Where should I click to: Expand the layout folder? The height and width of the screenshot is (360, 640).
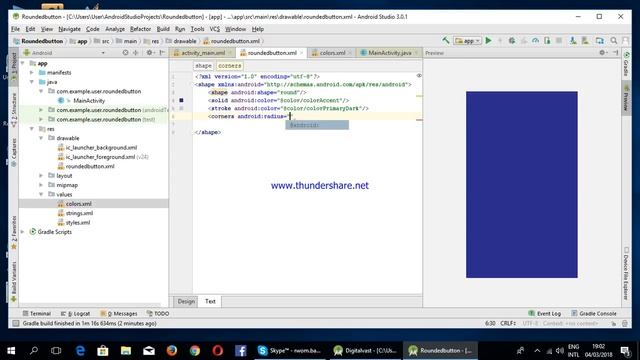pyautogui.click(x=41, y=176)
